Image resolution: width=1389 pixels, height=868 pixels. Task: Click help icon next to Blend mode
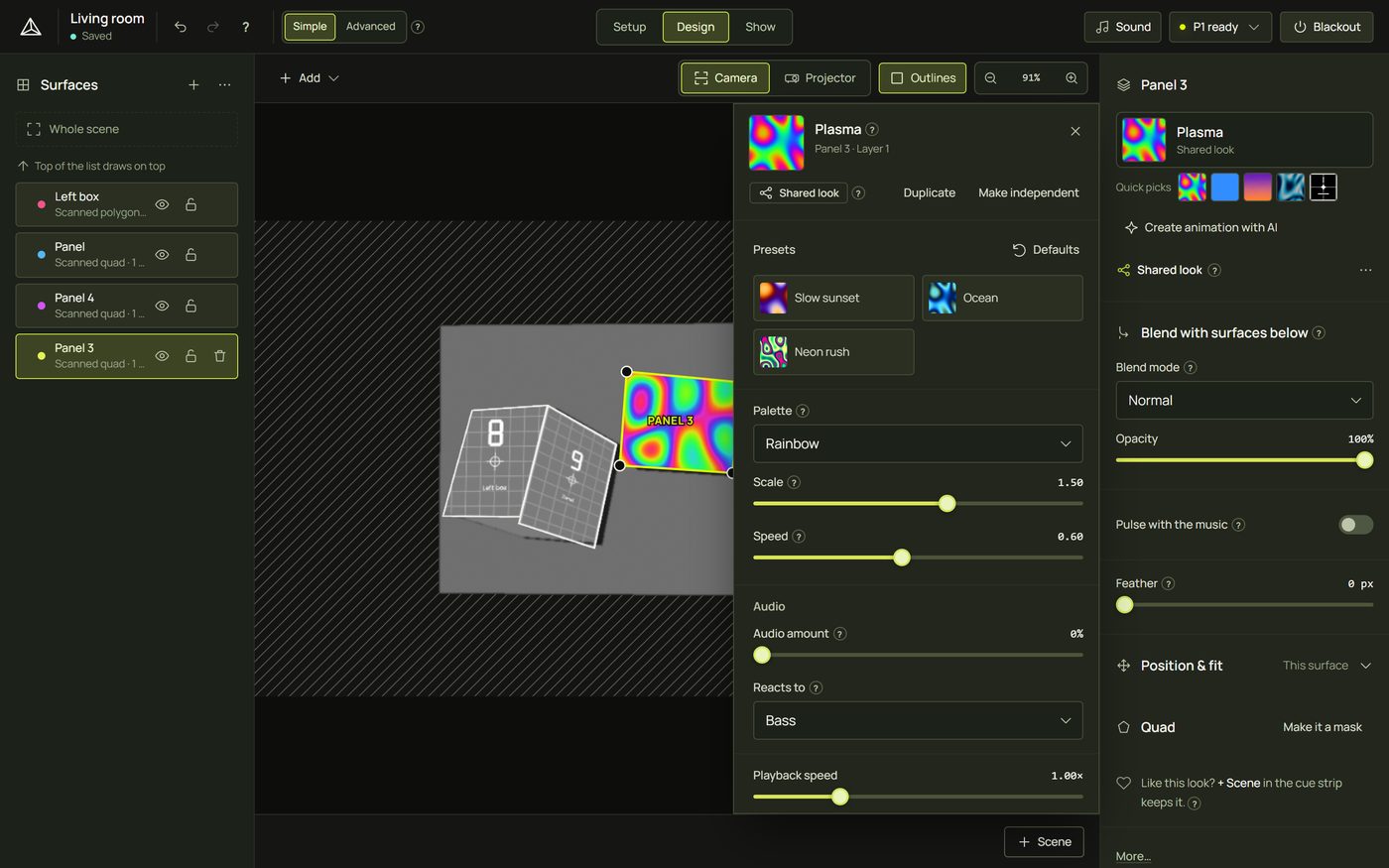pyautogui.click(x=1191, y=368)
